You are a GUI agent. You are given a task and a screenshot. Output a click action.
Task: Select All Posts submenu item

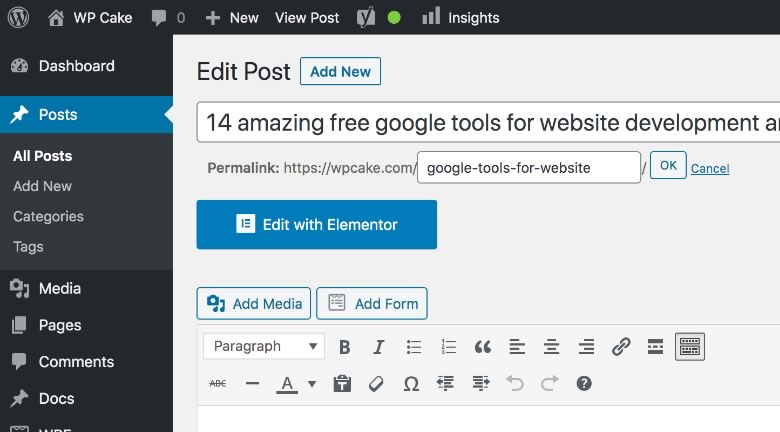[x=43, y=156]
